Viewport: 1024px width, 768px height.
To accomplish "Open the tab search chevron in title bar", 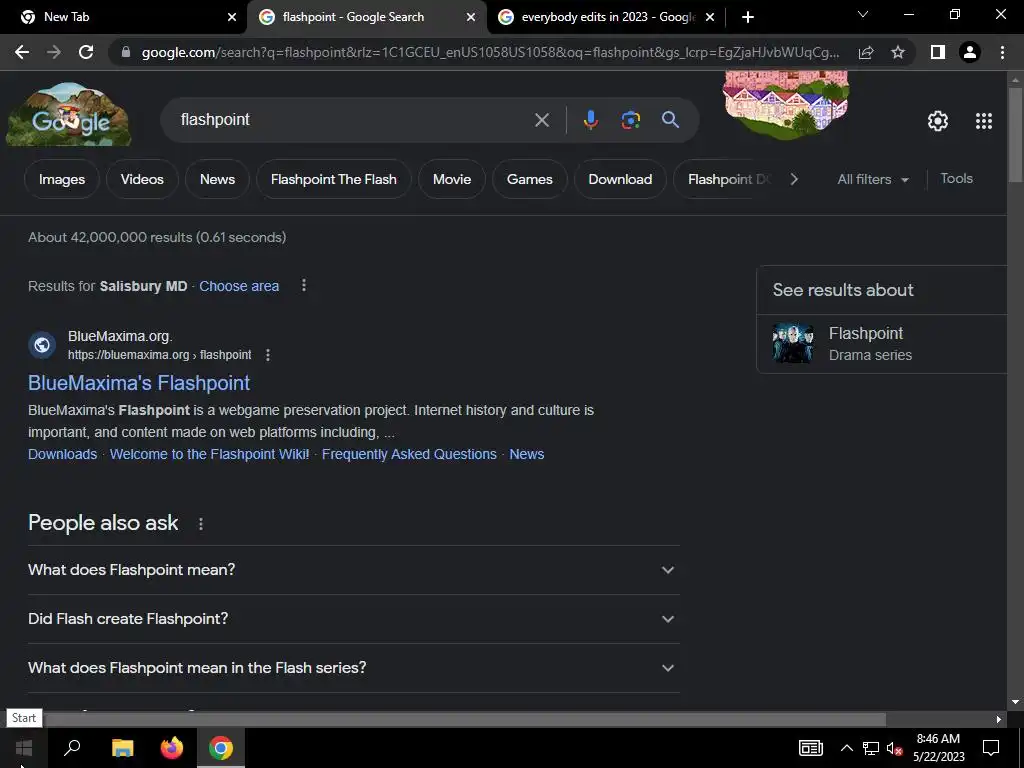I will pos(863,14).
